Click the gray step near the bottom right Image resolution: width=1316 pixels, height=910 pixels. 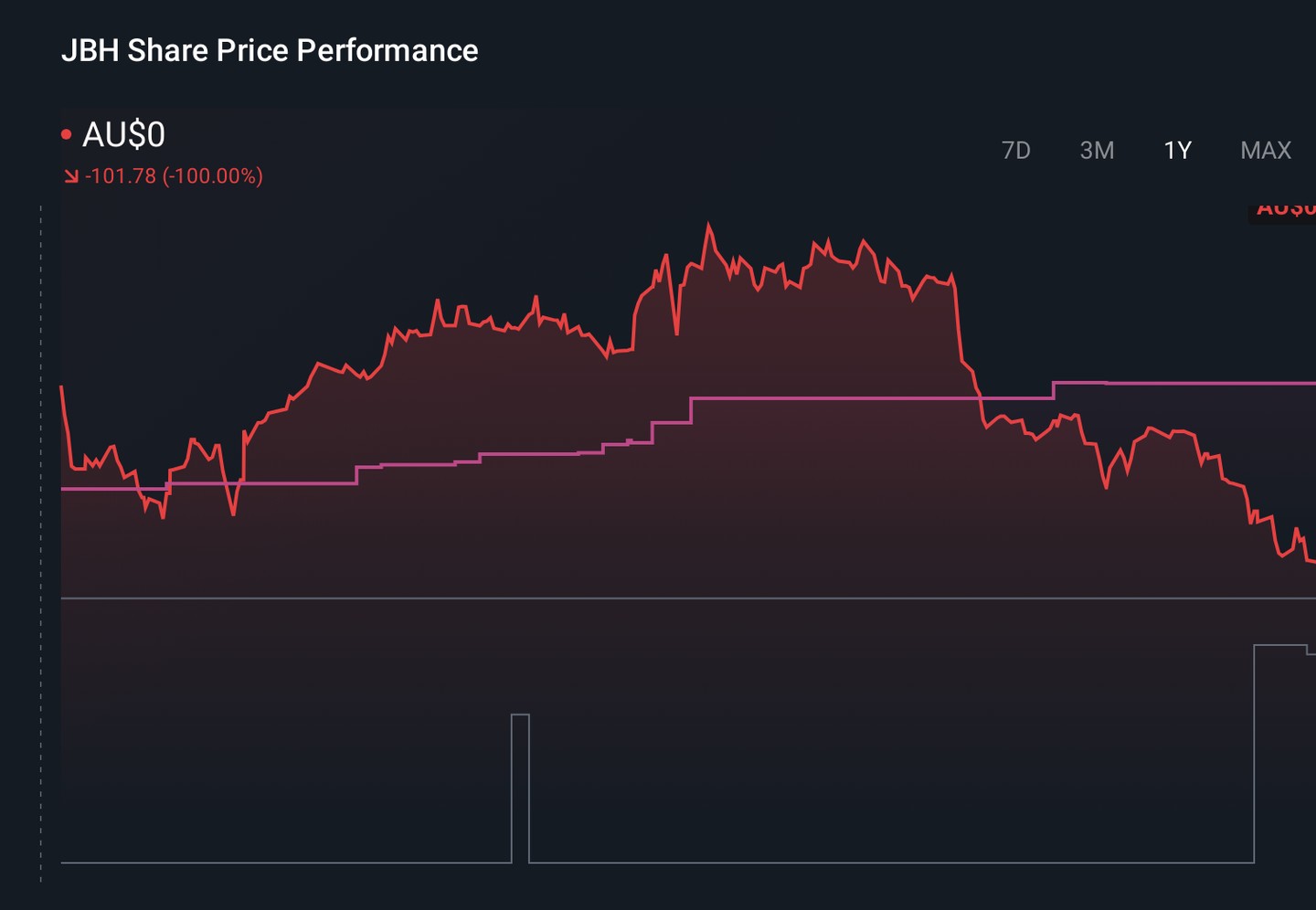coord(1279,646)
